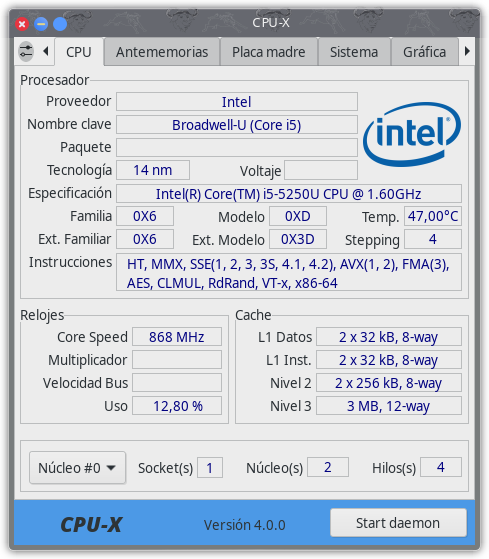
Task: Switch to the Gráfica tab
Action: 424,52
